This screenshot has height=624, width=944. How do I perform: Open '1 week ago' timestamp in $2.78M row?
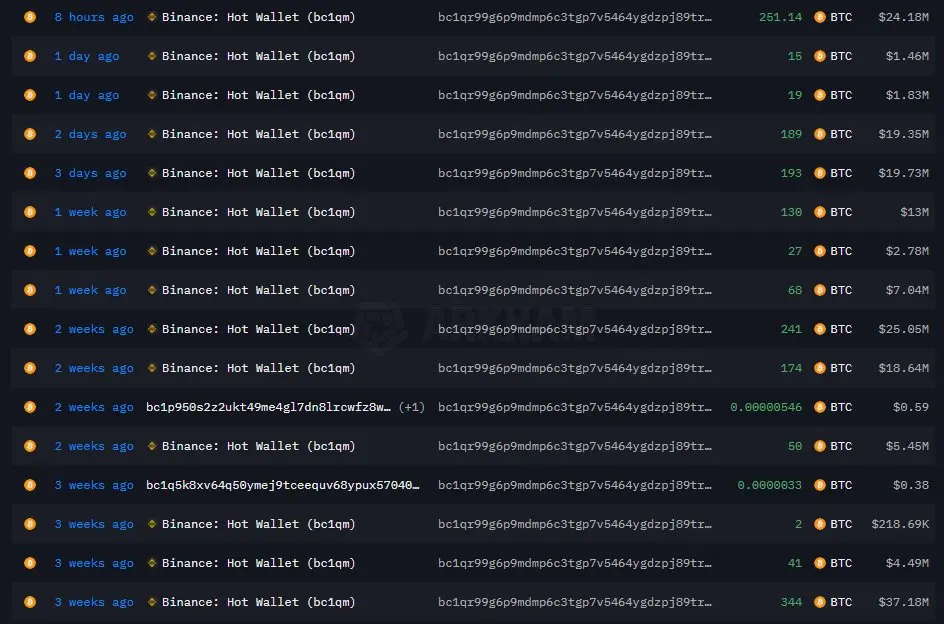coord(90,251)
